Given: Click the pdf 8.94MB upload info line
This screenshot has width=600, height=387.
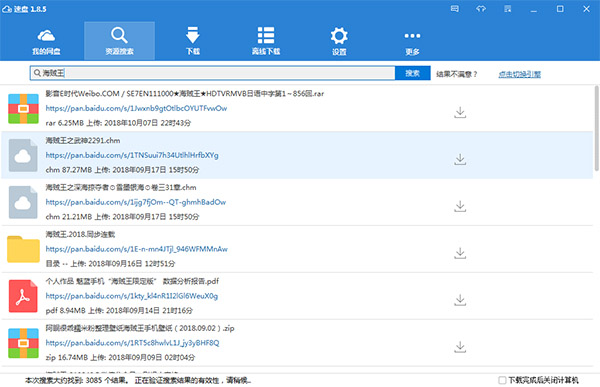Looking at the screenshot, I should coord(119,310).
